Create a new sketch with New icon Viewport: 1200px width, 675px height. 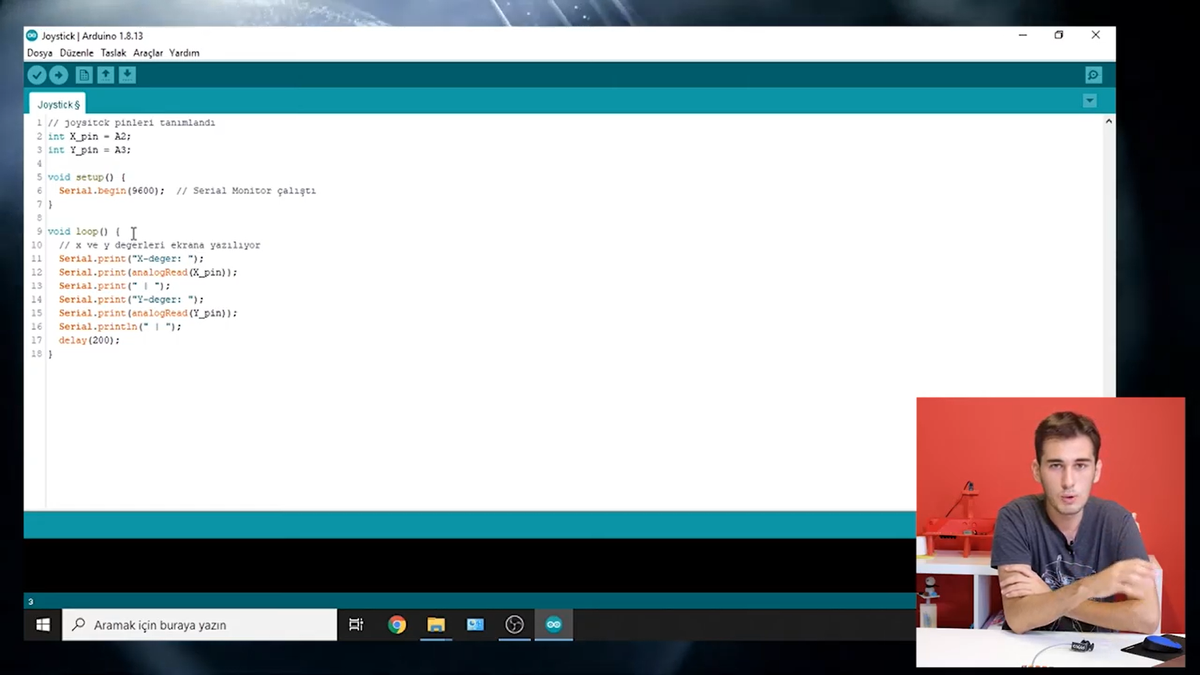click(84, 75)
